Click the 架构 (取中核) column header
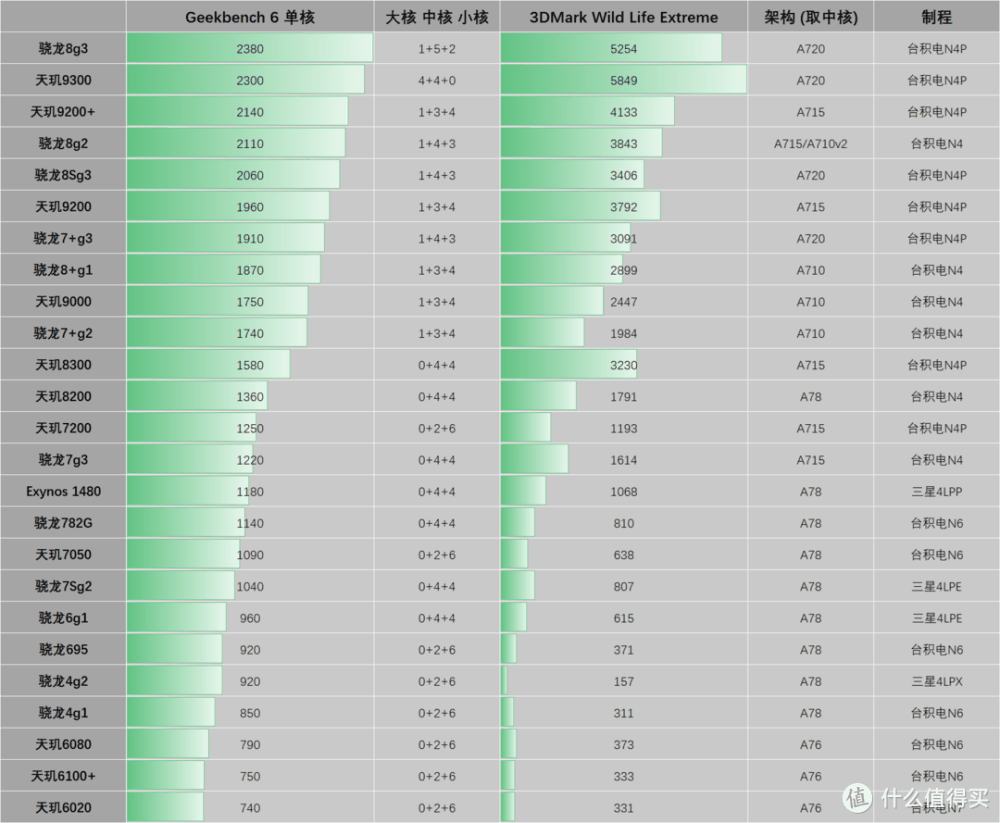 click(x=811, y=17)
